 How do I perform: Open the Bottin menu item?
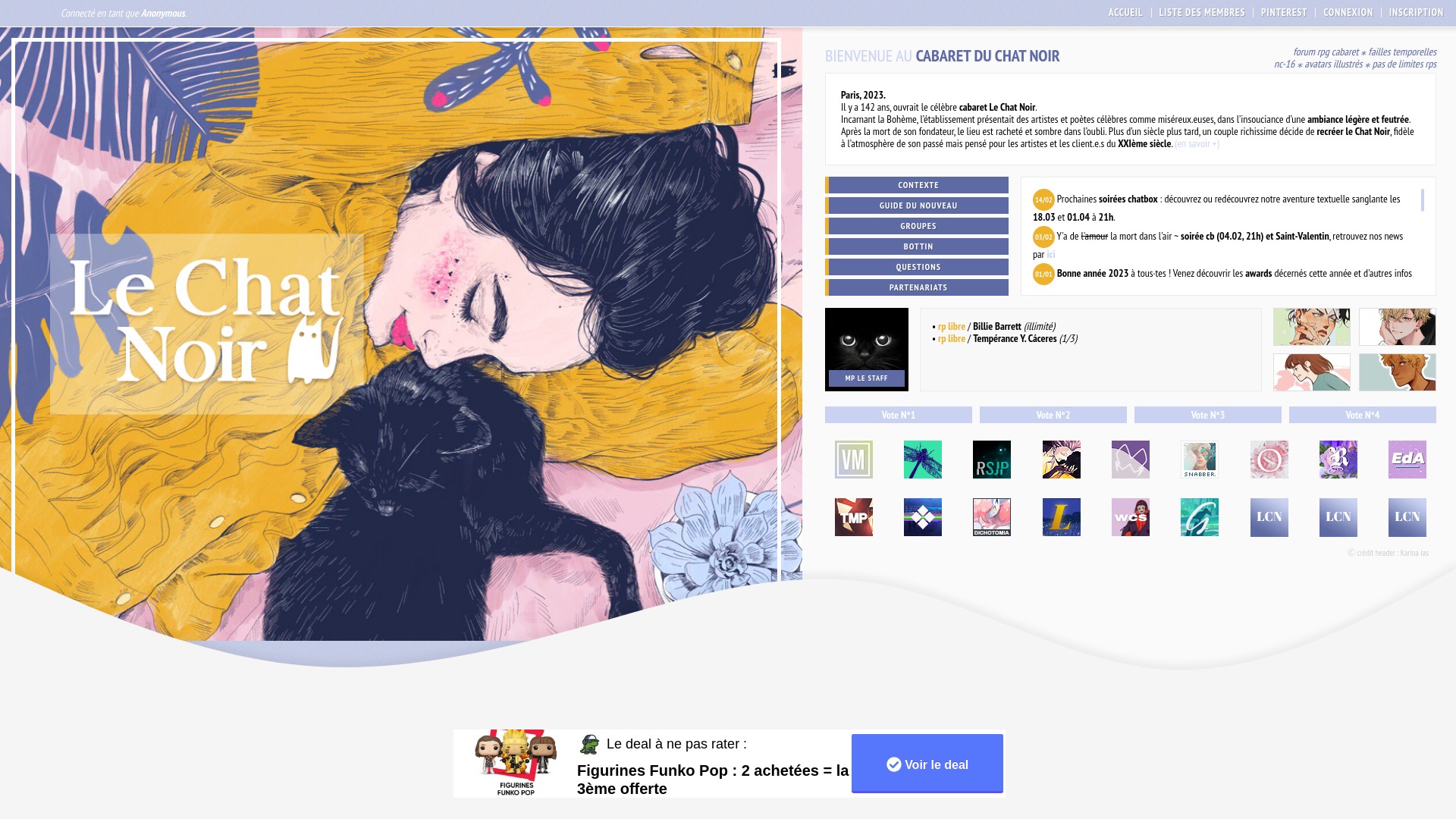coord(917,246)
